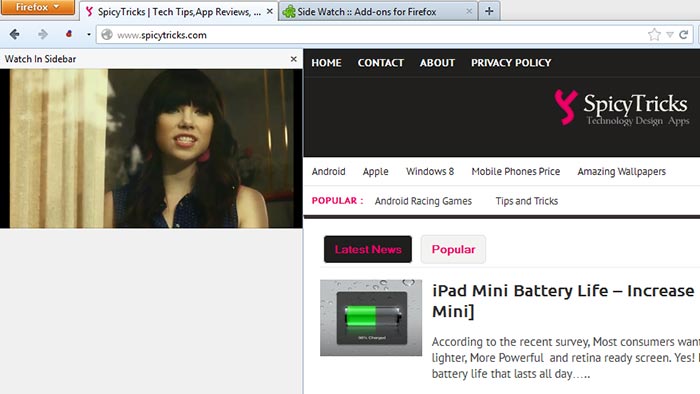Open the Android Racing Games popular link

coord(423,201)
